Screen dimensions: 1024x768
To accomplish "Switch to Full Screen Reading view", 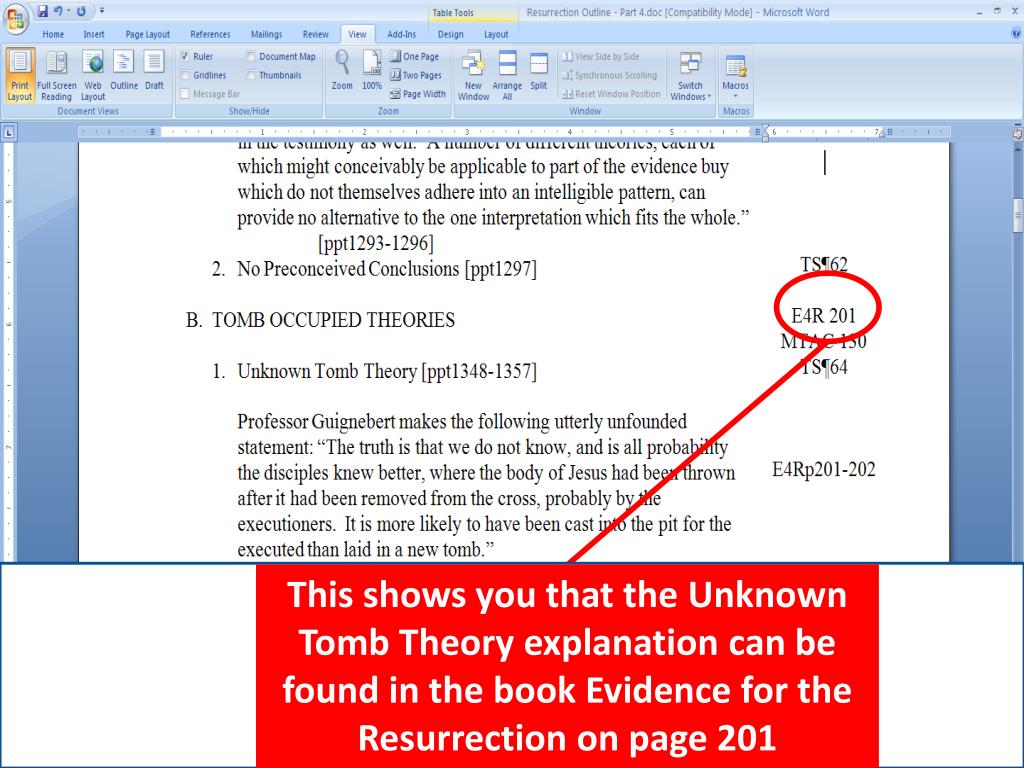I will click(56, 76).
